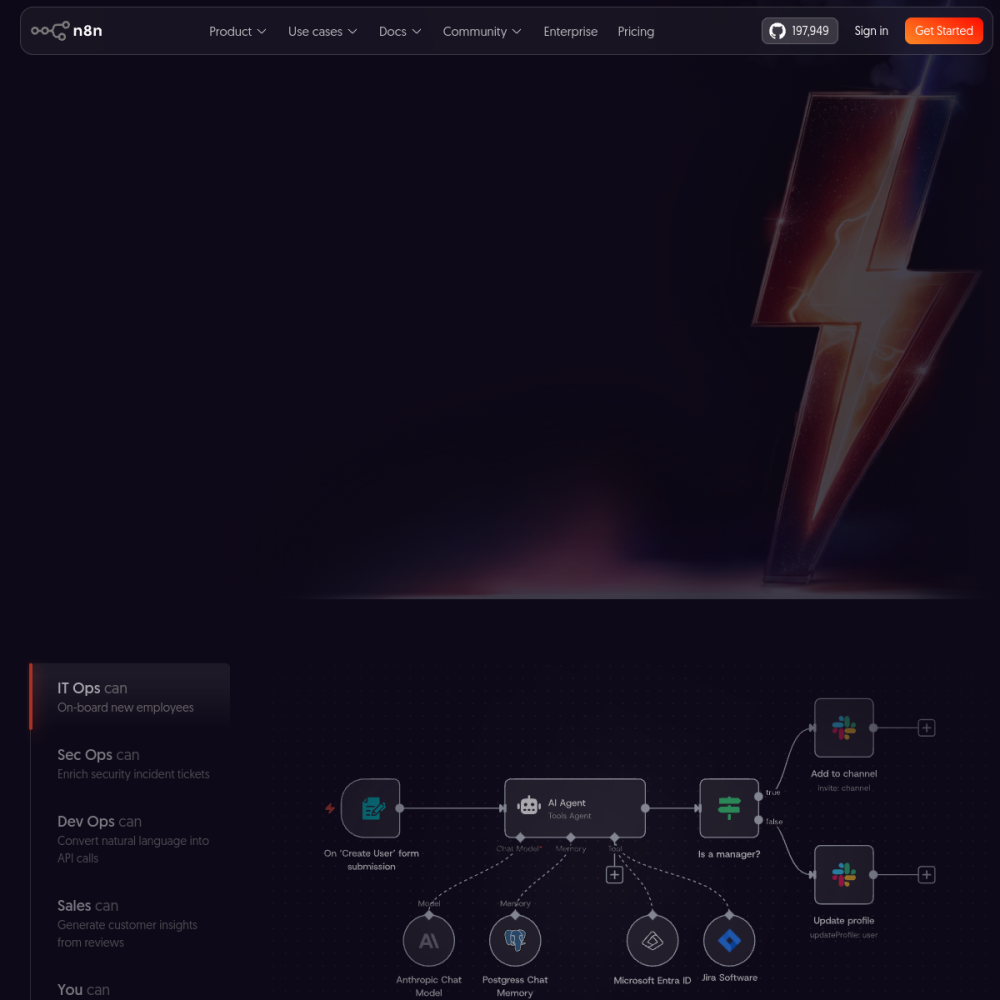This screenshot has width=1000, height=1000.
Task: Add a node after 'Add to channel'
Action: pyautogui.click(x=927, y=728)
